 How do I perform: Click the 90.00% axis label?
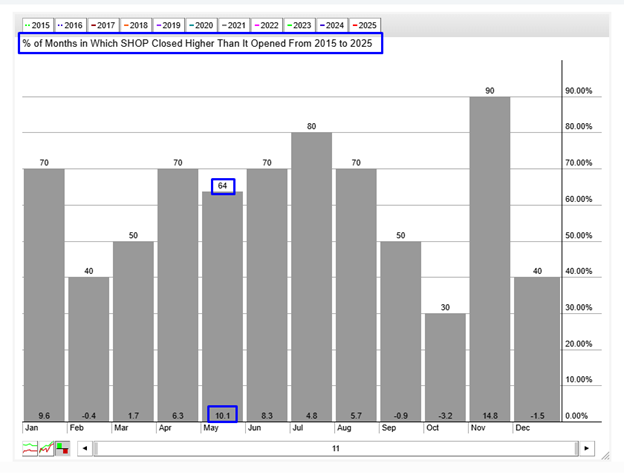(x=579, y=91)
